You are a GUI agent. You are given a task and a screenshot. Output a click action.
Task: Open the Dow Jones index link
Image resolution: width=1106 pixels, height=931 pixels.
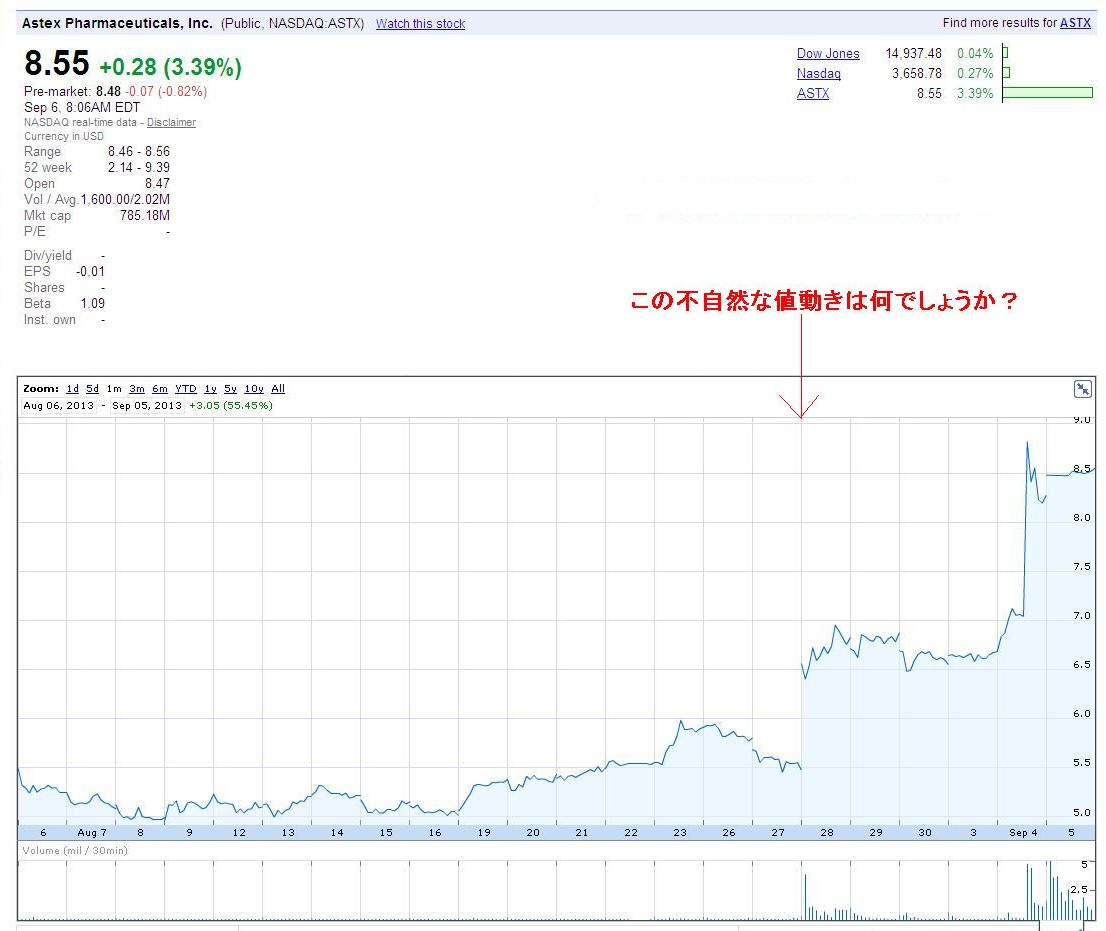(828, 54)
